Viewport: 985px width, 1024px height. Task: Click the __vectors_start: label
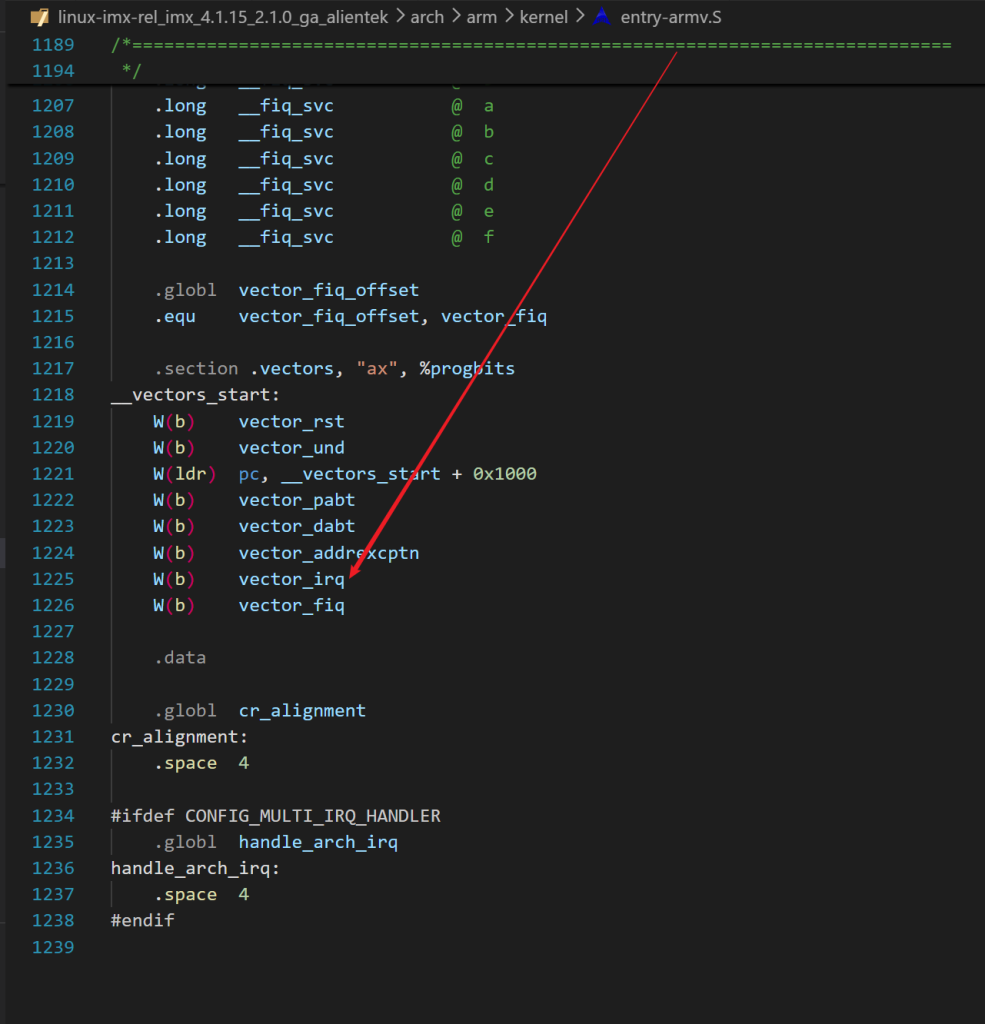(x=195, y=395)
